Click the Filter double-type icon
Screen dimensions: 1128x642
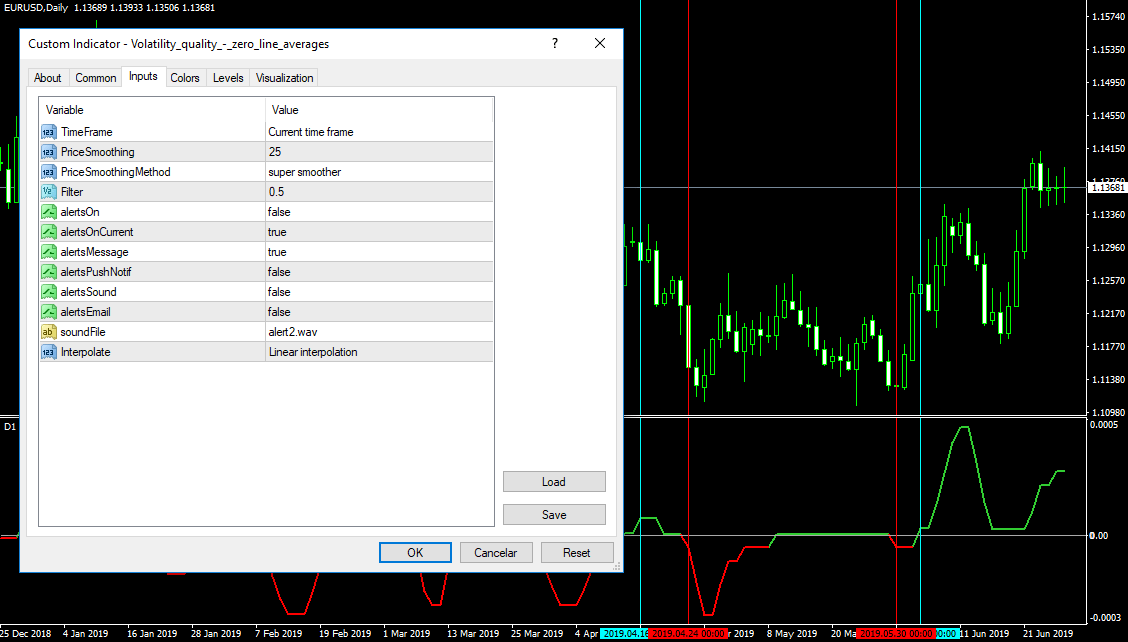point(48,191)
